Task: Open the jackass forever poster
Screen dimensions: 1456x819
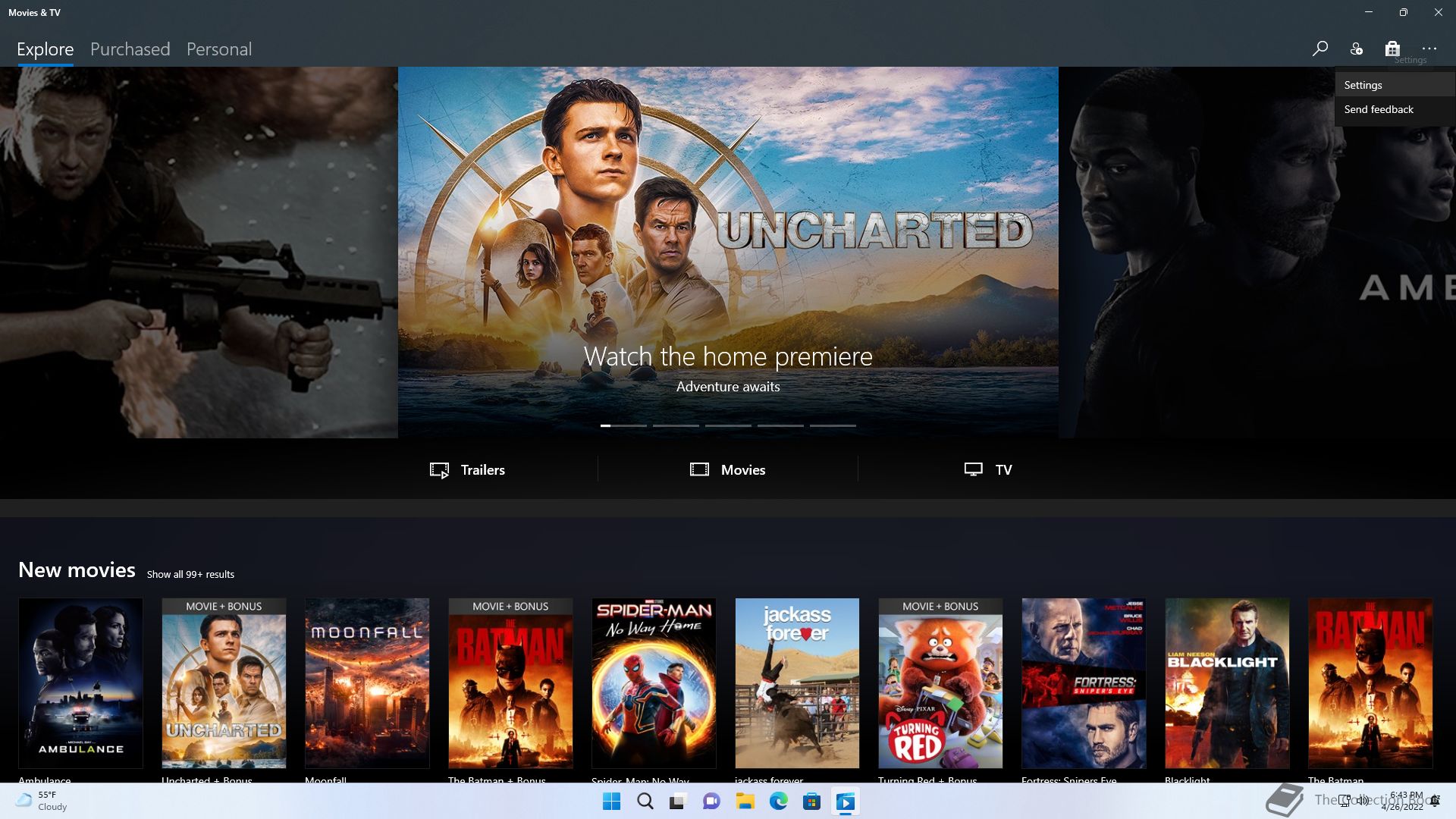Action: (x=797, y=683)
